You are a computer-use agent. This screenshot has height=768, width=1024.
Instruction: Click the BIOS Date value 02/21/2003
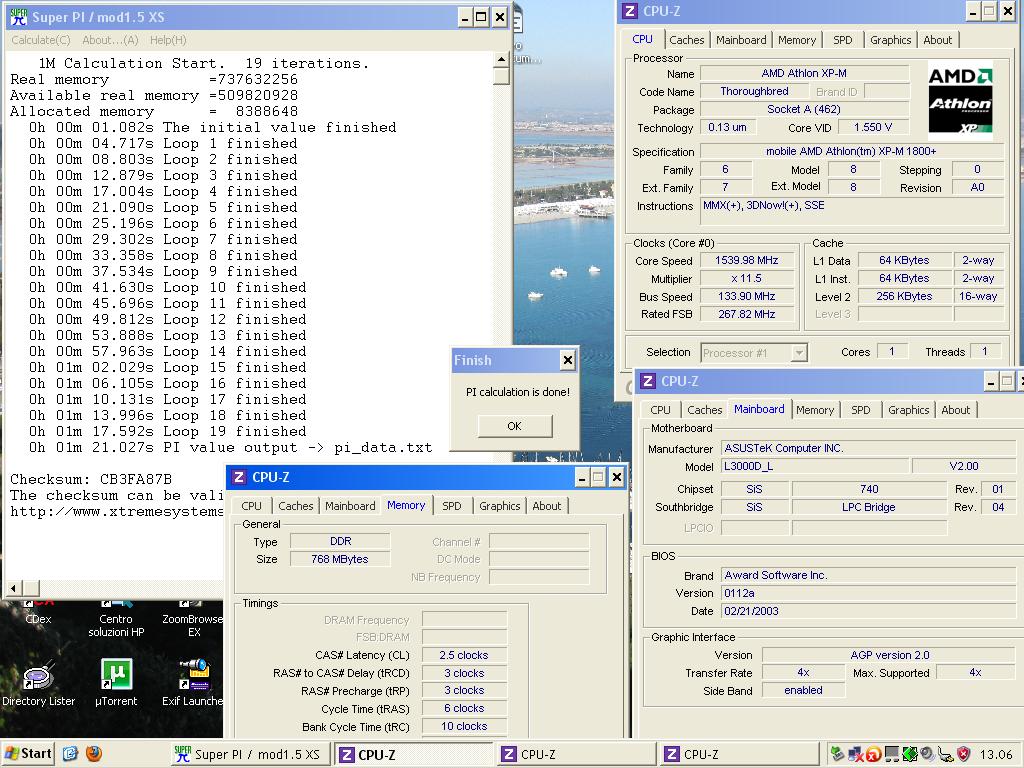coord(869,611)
